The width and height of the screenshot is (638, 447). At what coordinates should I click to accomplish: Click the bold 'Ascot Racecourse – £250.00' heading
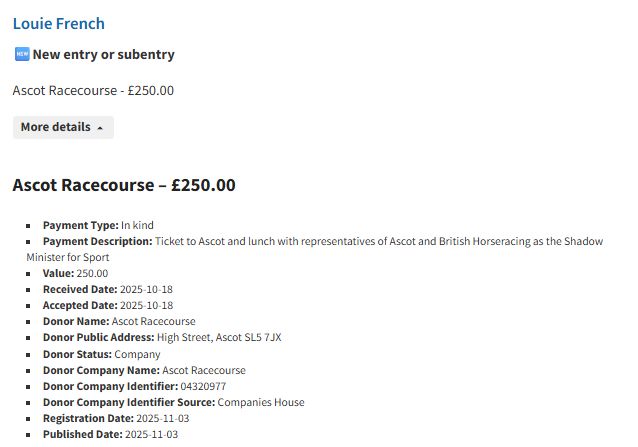coord(123,185)
